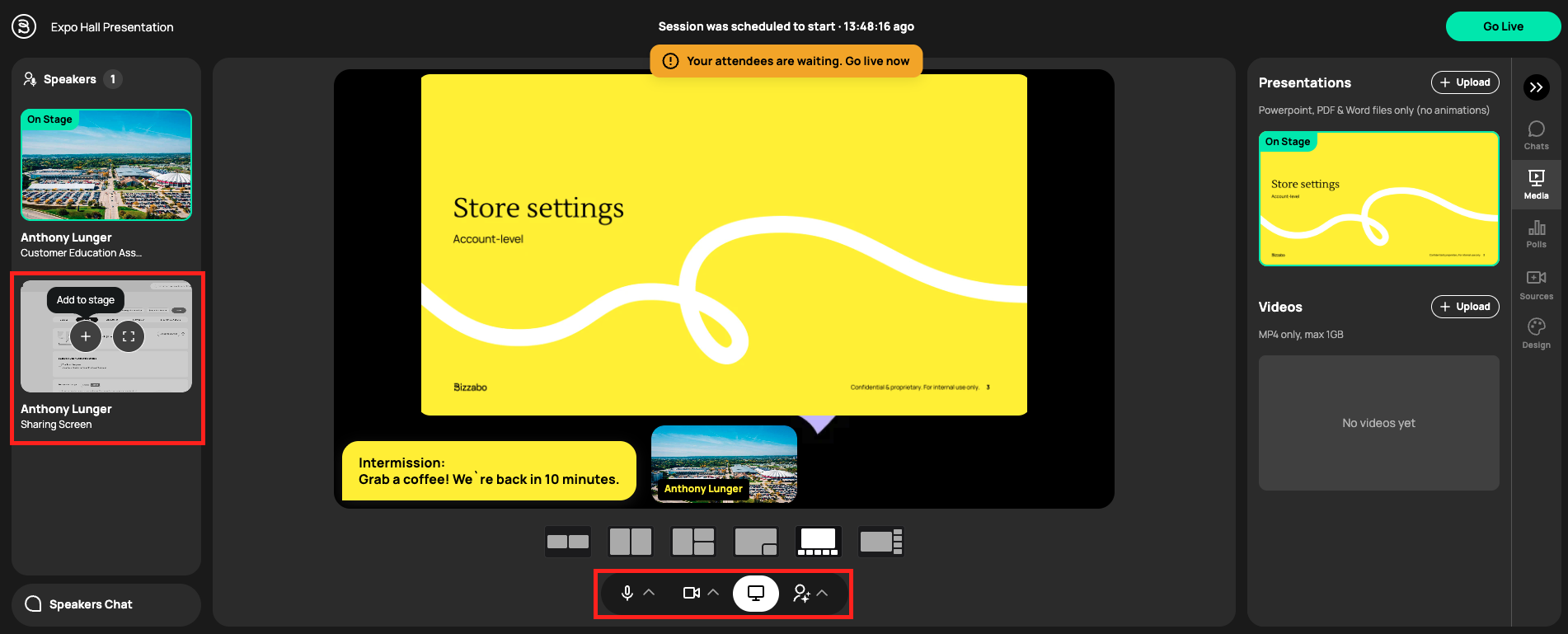Screen dimensions: 1568x634
Task: Toggle the camera on or off
Action: click(691, 594)
